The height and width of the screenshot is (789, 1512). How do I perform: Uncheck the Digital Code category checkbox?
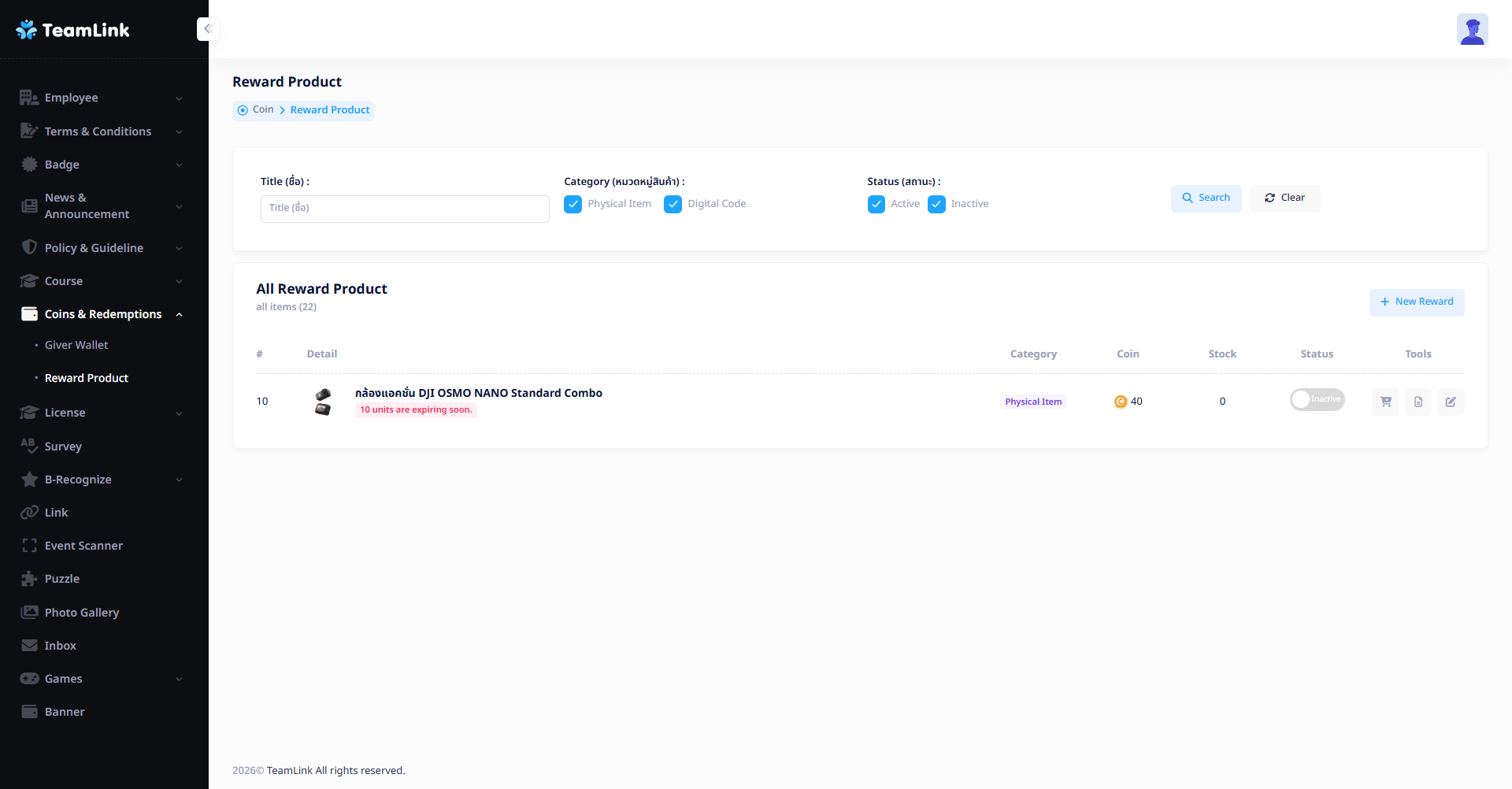[673, 205]
